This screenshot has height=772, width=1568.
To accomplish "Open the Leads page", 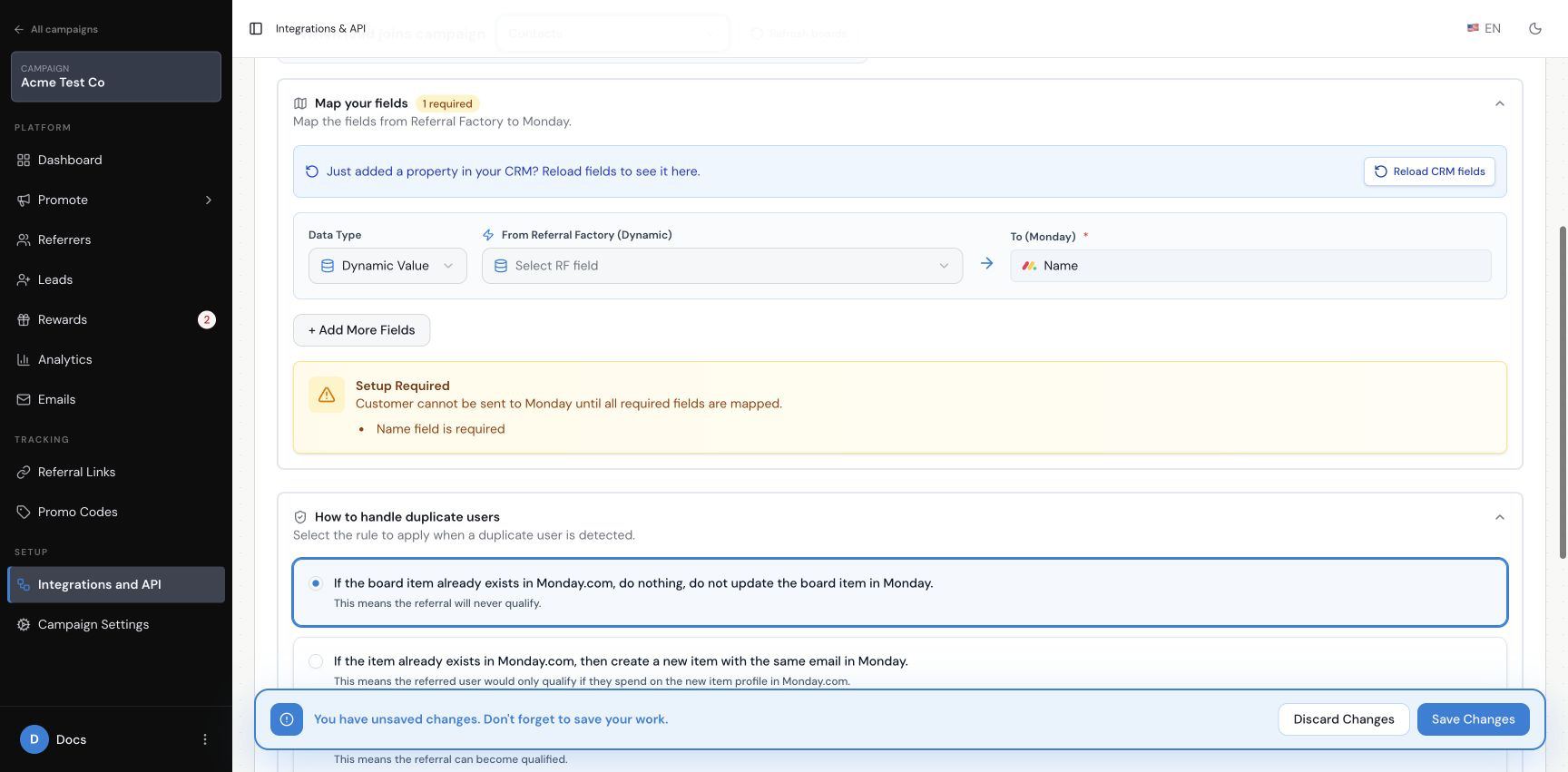I will point(116,279).
